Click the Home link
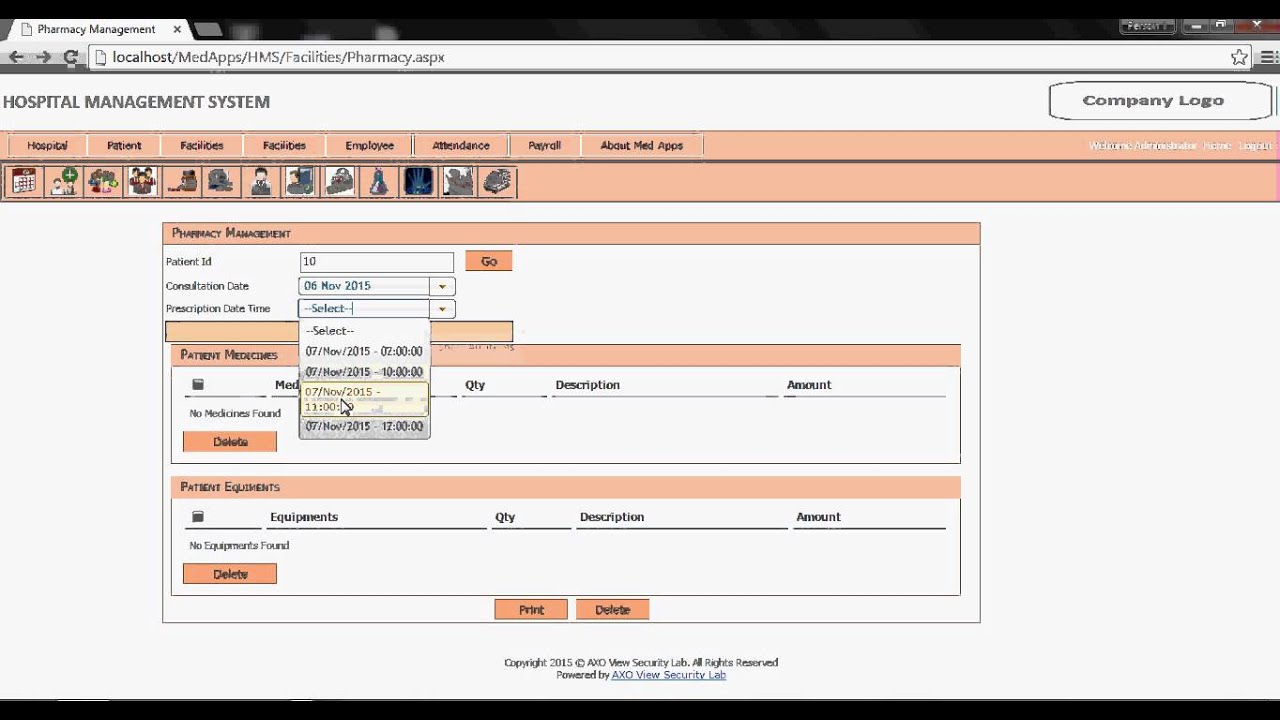Viewport: 1280px width, 720px height. click(1217, 146)
